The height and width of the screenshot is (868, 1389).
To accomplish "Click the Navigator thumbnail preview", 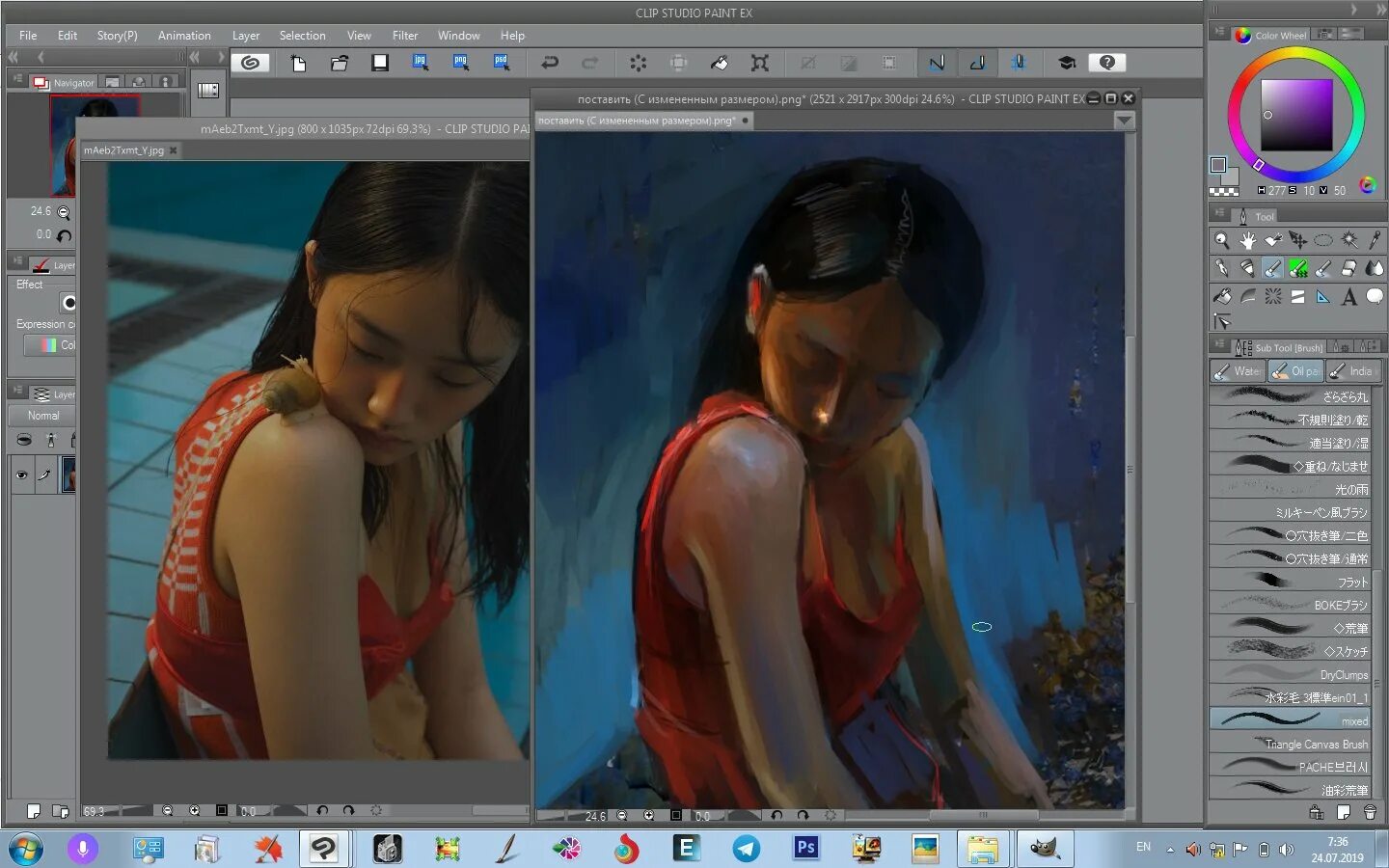I will 95,145.
